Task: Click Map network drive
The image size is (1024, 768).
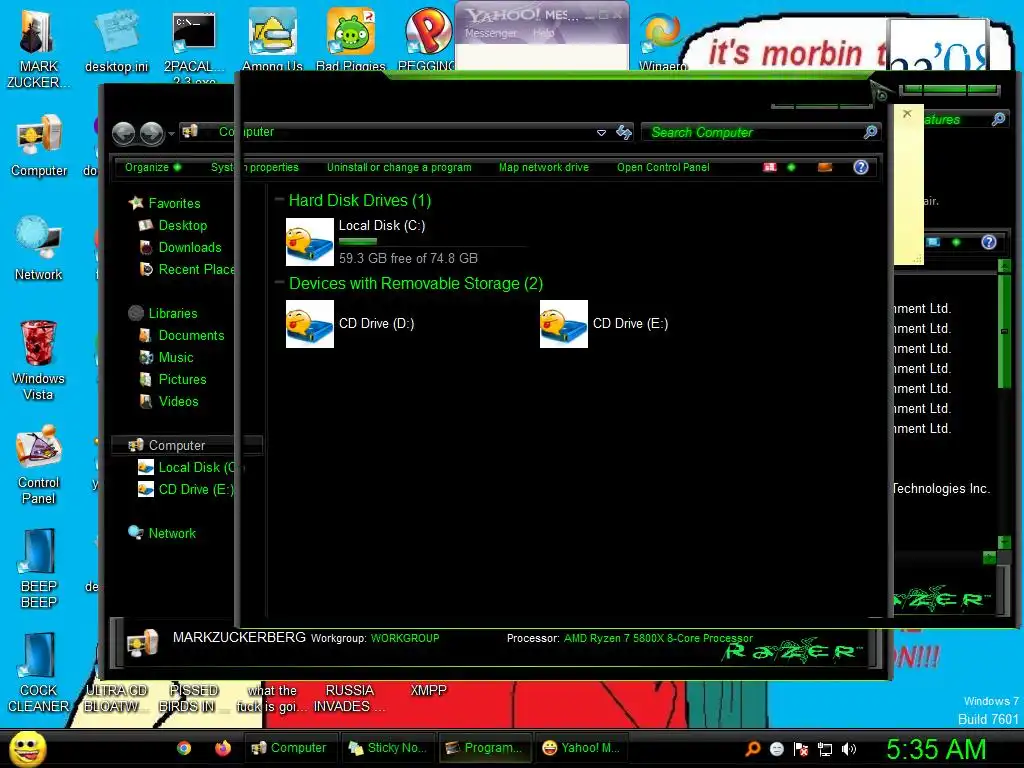Action: [543, 167]
